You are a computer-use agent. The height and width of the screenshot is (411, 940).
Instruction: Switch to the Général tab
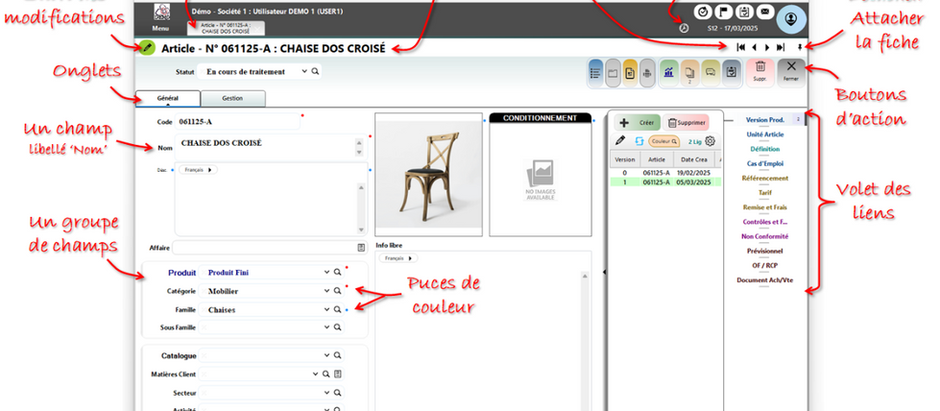(x=168, y=98)
